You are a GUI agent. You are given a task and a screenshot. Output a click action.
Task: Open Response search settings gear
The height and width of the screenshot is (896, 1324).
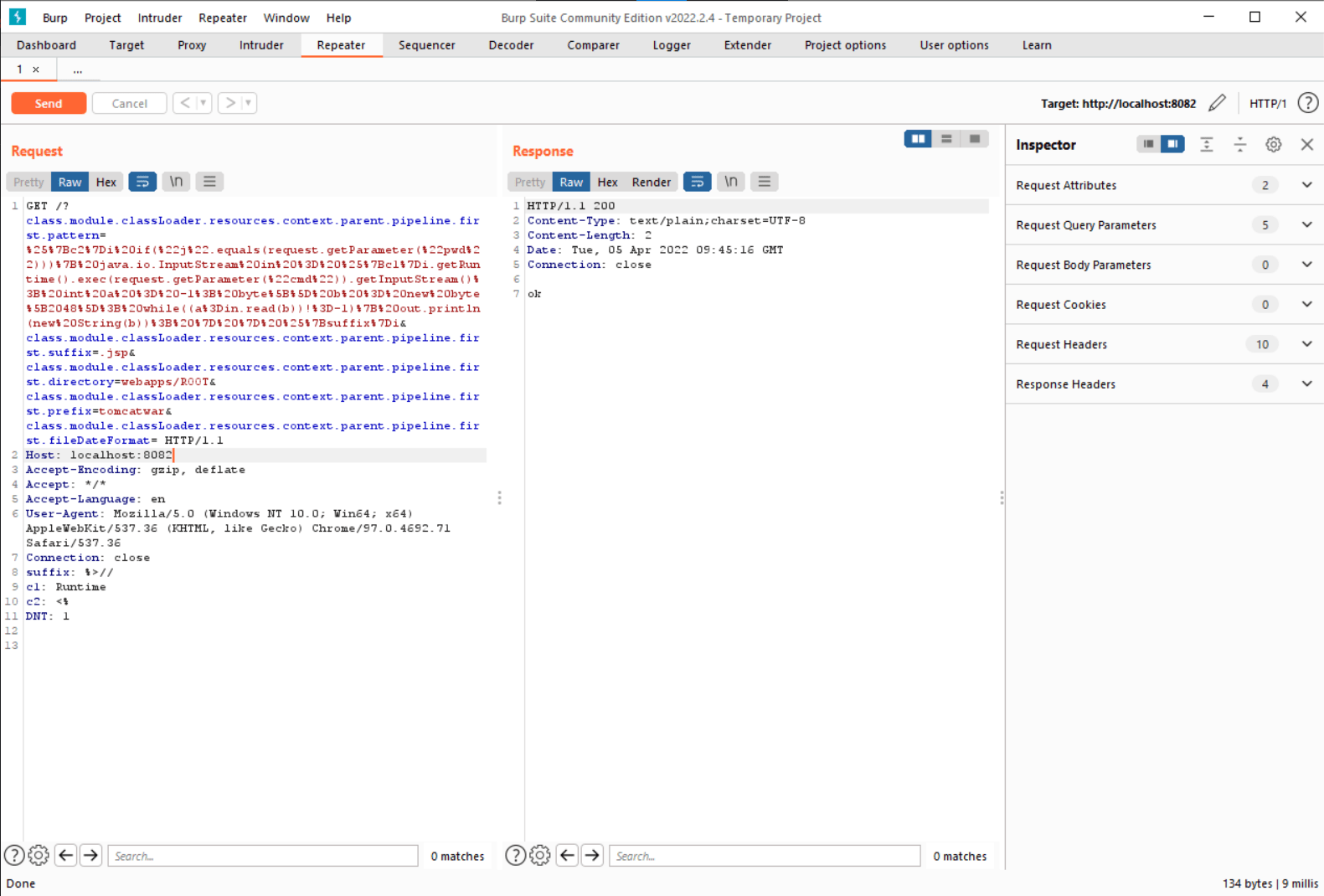[x=540, y=855]
